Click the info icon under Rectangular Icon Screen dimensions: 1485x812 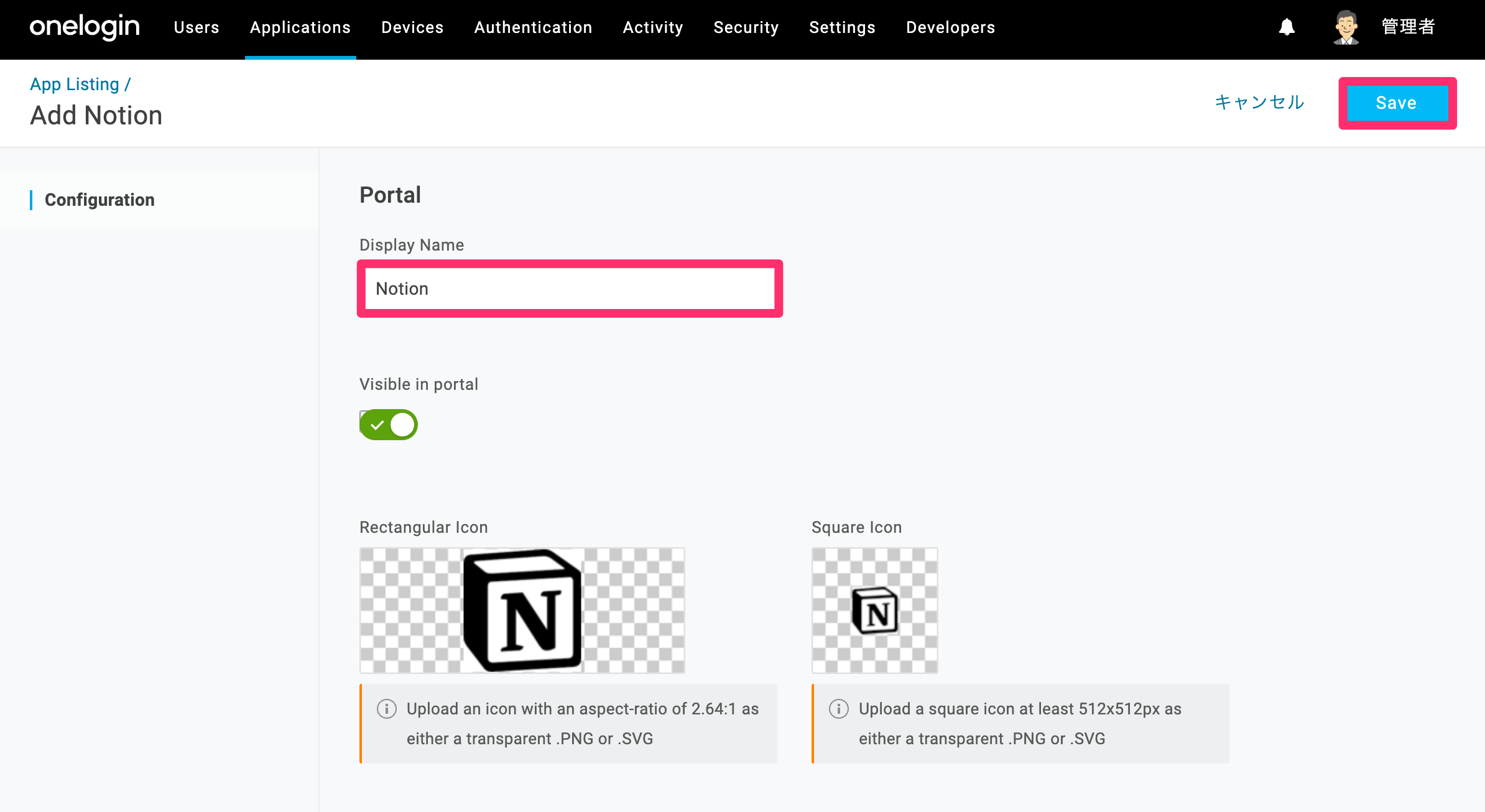click(x=387, y=709)
